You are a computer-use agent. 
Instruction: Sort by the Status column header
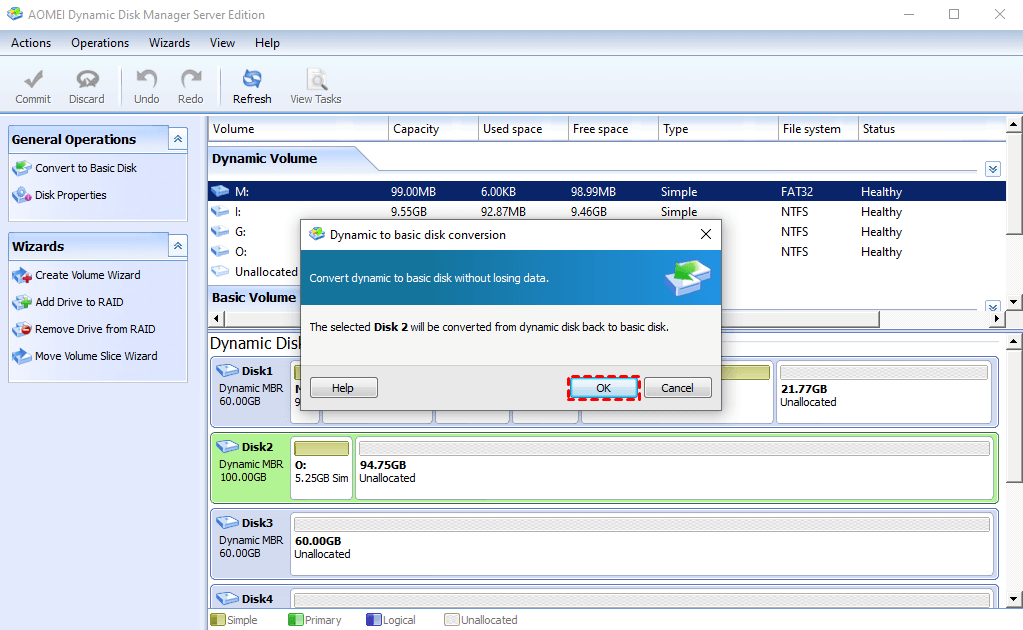(x=932, y=129)
